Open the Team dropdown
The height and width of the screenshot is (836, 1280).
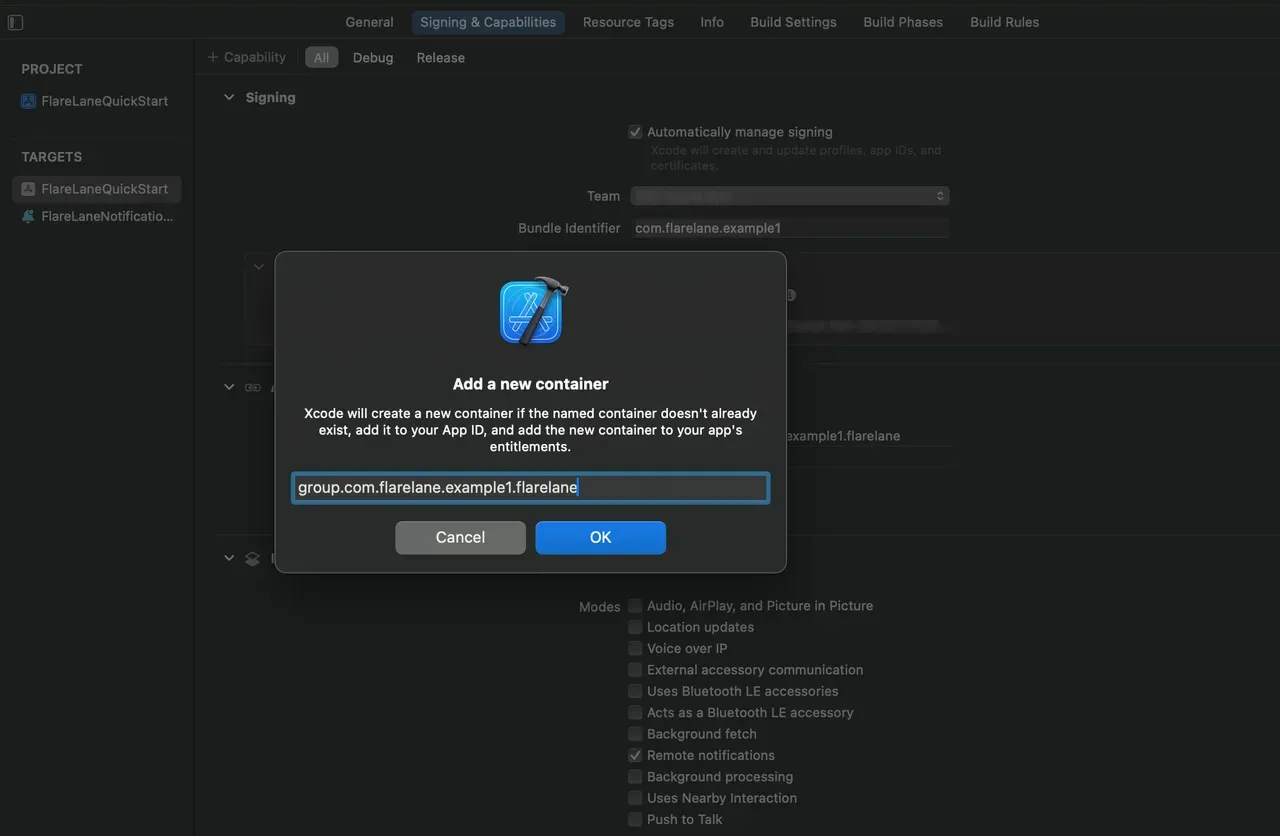click(x=789, y=196)
